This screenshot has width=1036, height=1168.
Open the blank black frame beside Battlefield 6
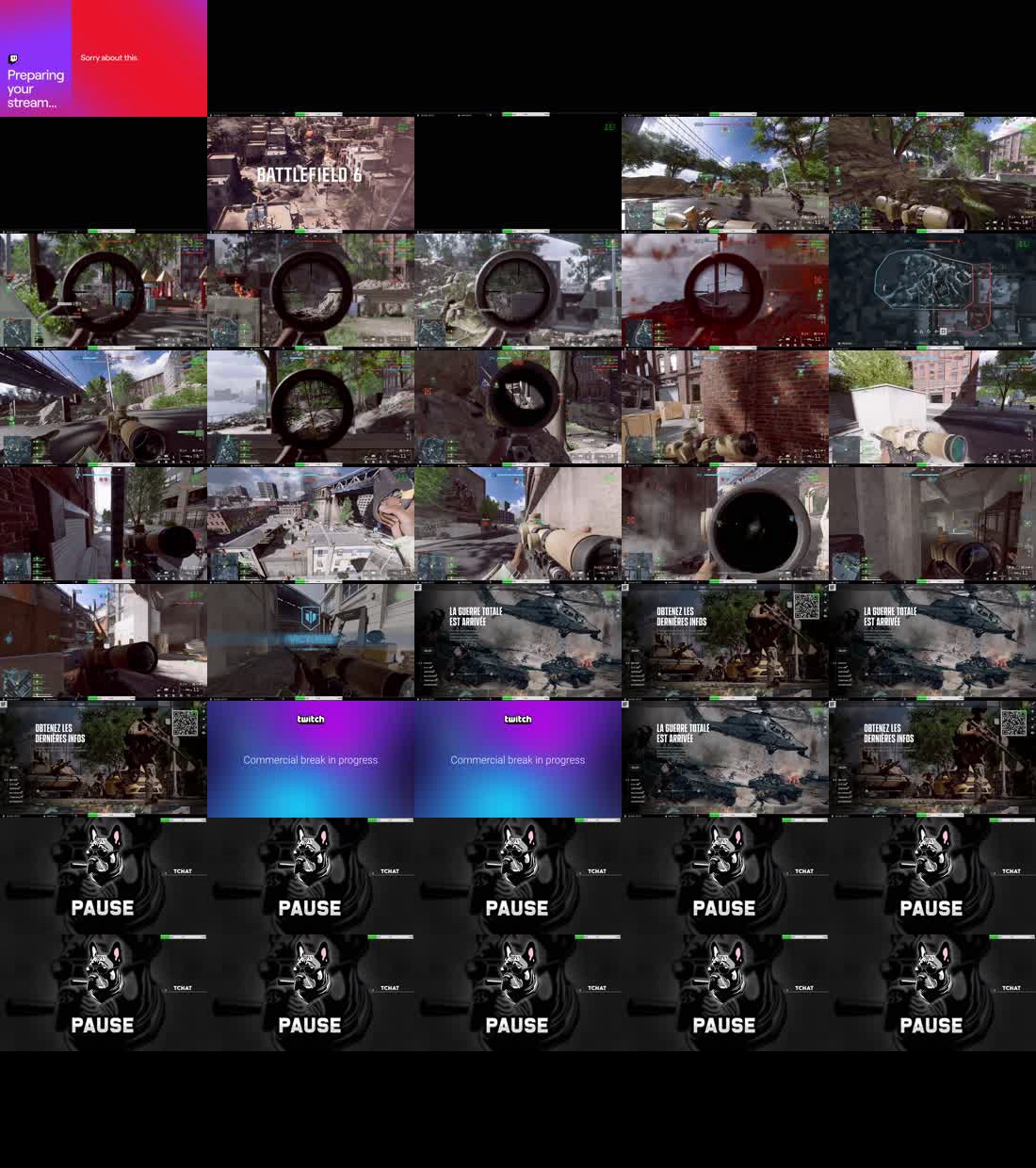(x=518, y=174)
